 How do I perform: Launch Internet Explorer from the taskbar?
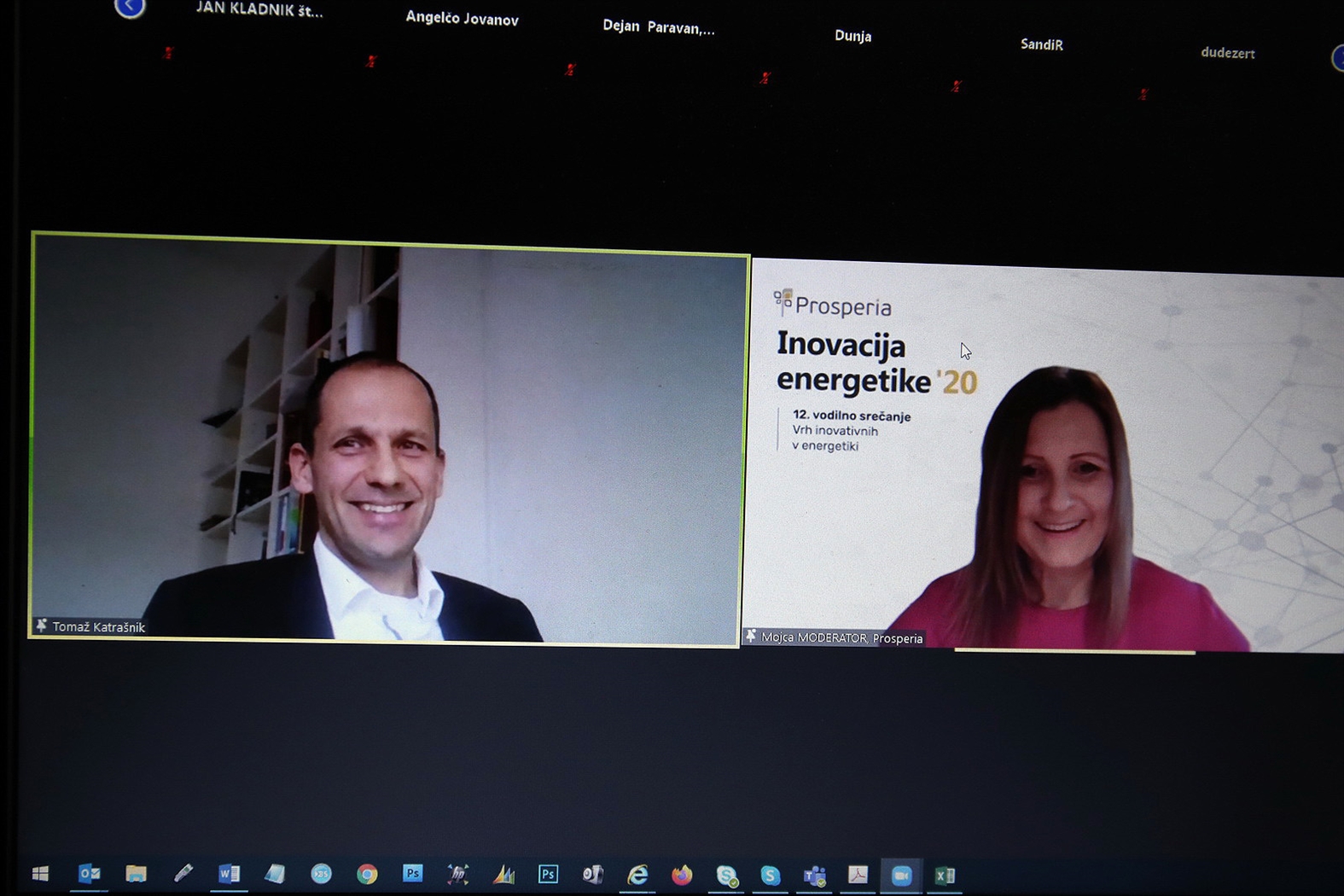tap(637, 875)
